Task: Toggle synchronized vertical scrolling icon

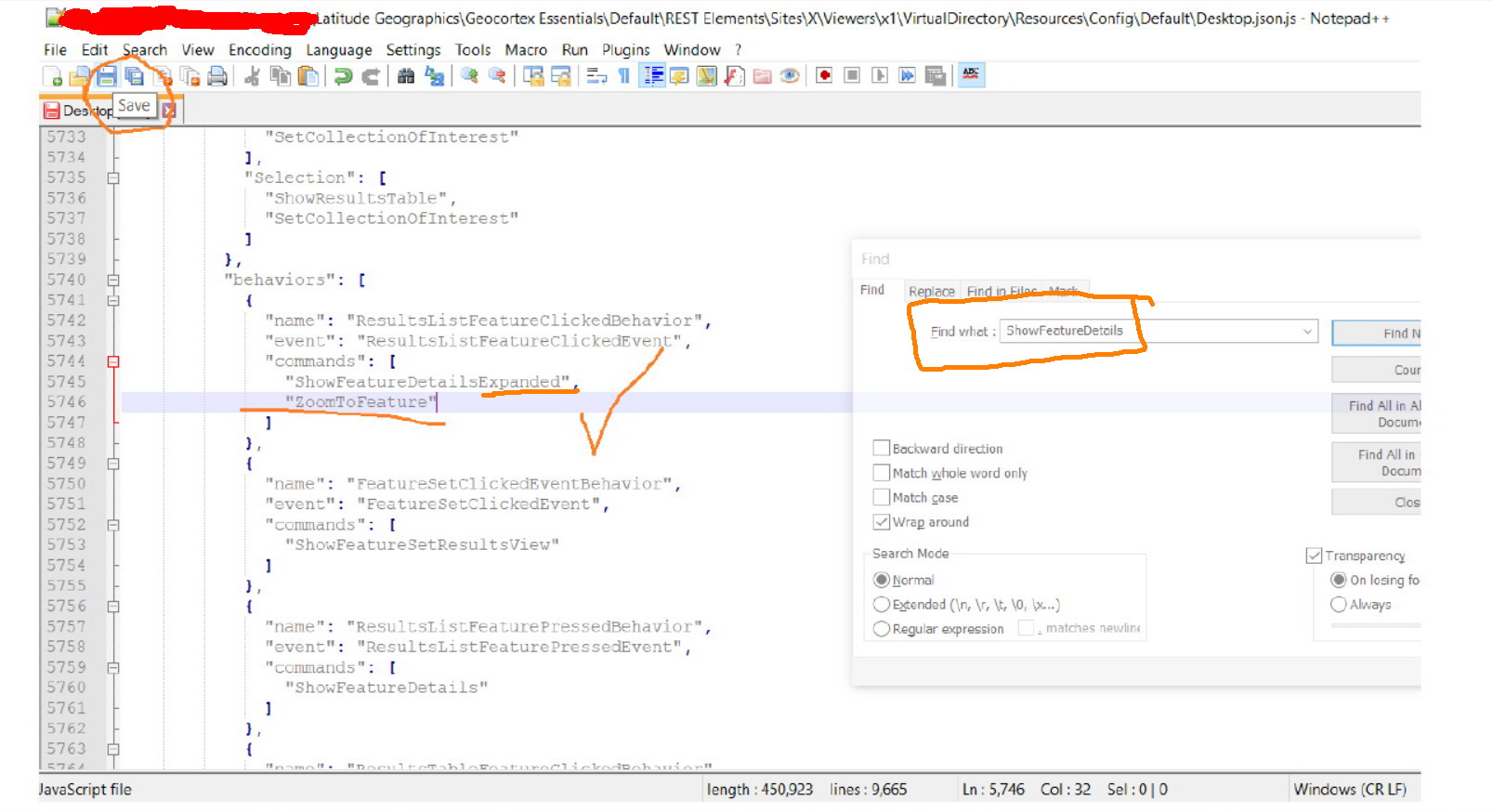Action: pos(533,76)
